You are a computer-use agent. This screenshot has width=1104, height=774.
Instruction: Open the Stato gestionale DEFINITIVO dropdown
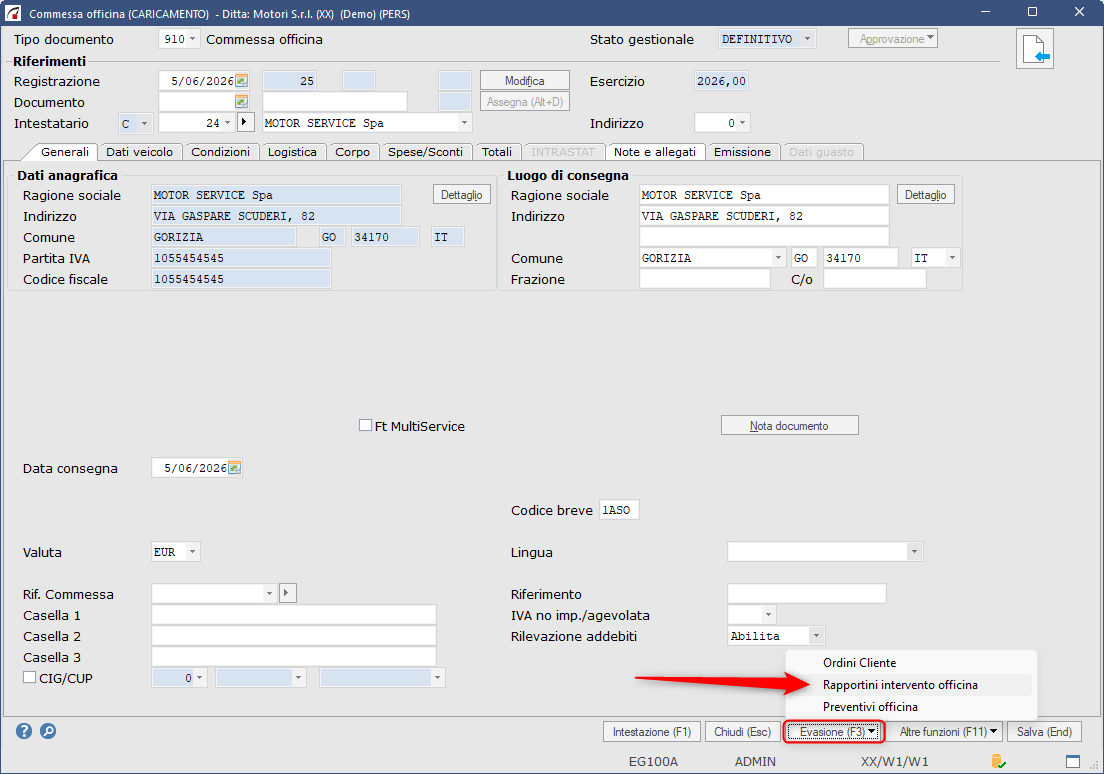(x=807, y=39)
